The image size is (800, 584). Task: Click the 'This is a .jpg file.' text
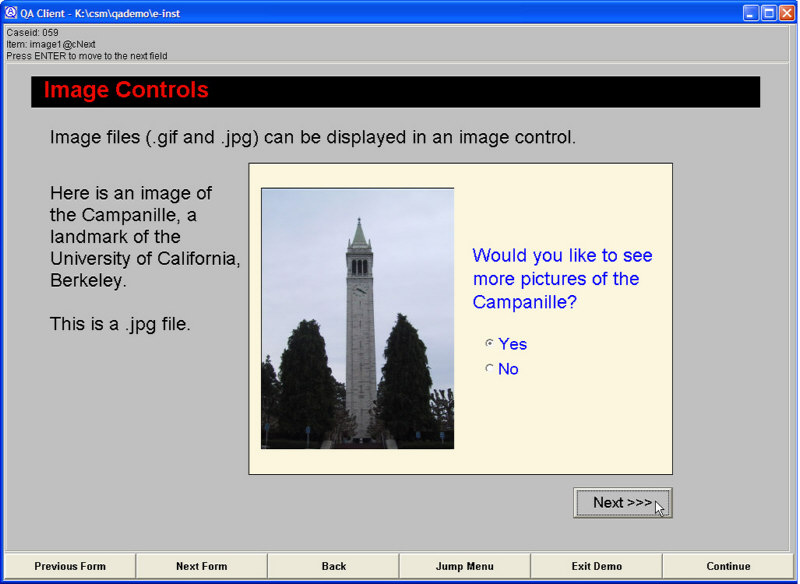(120, 324)
